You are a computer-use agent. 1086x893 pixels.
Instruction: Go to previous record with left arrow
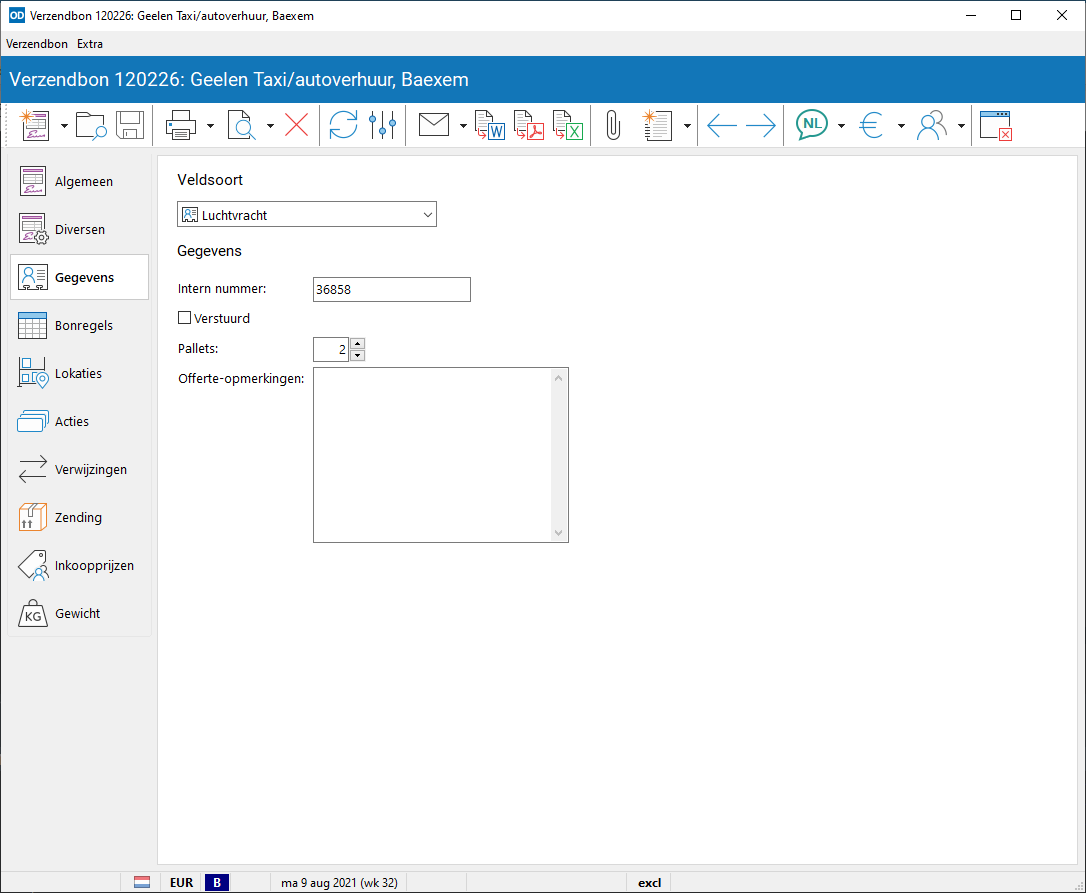722,125
